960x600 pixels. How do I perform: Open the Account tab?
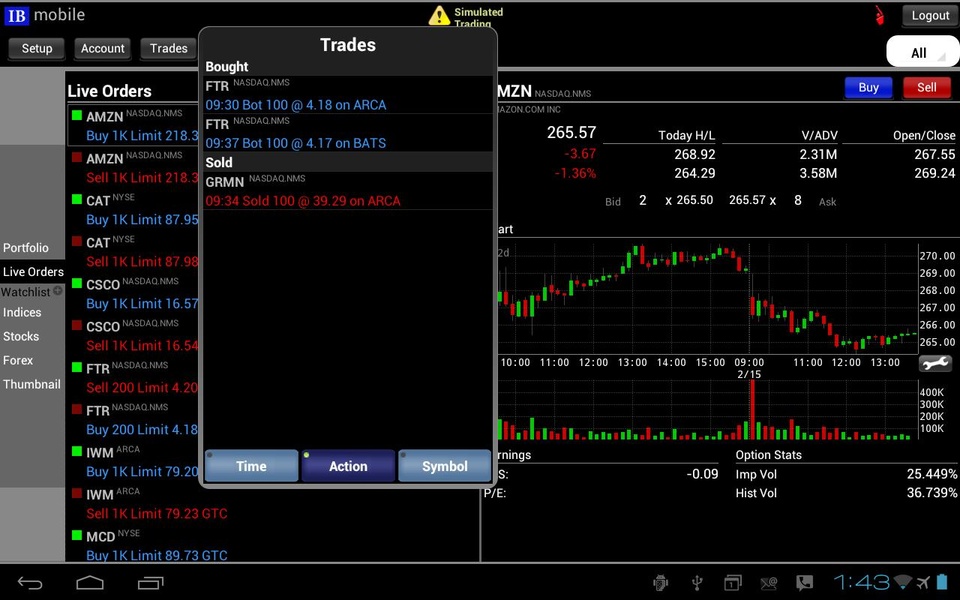click(x=102, y=48)
